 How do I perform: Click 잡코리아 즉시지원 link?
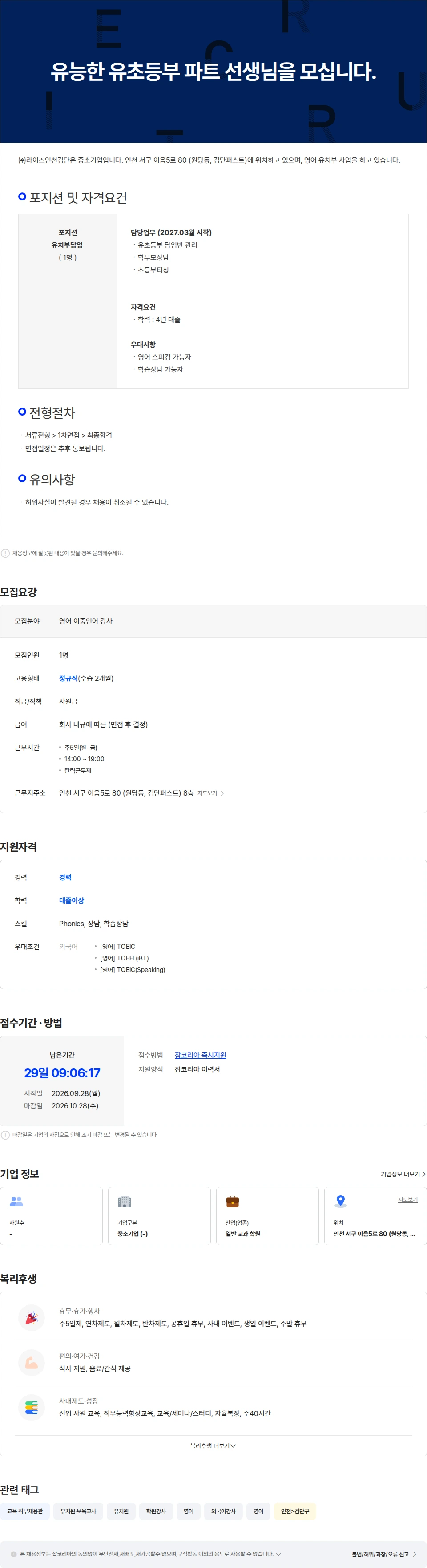click(201, 1055)
